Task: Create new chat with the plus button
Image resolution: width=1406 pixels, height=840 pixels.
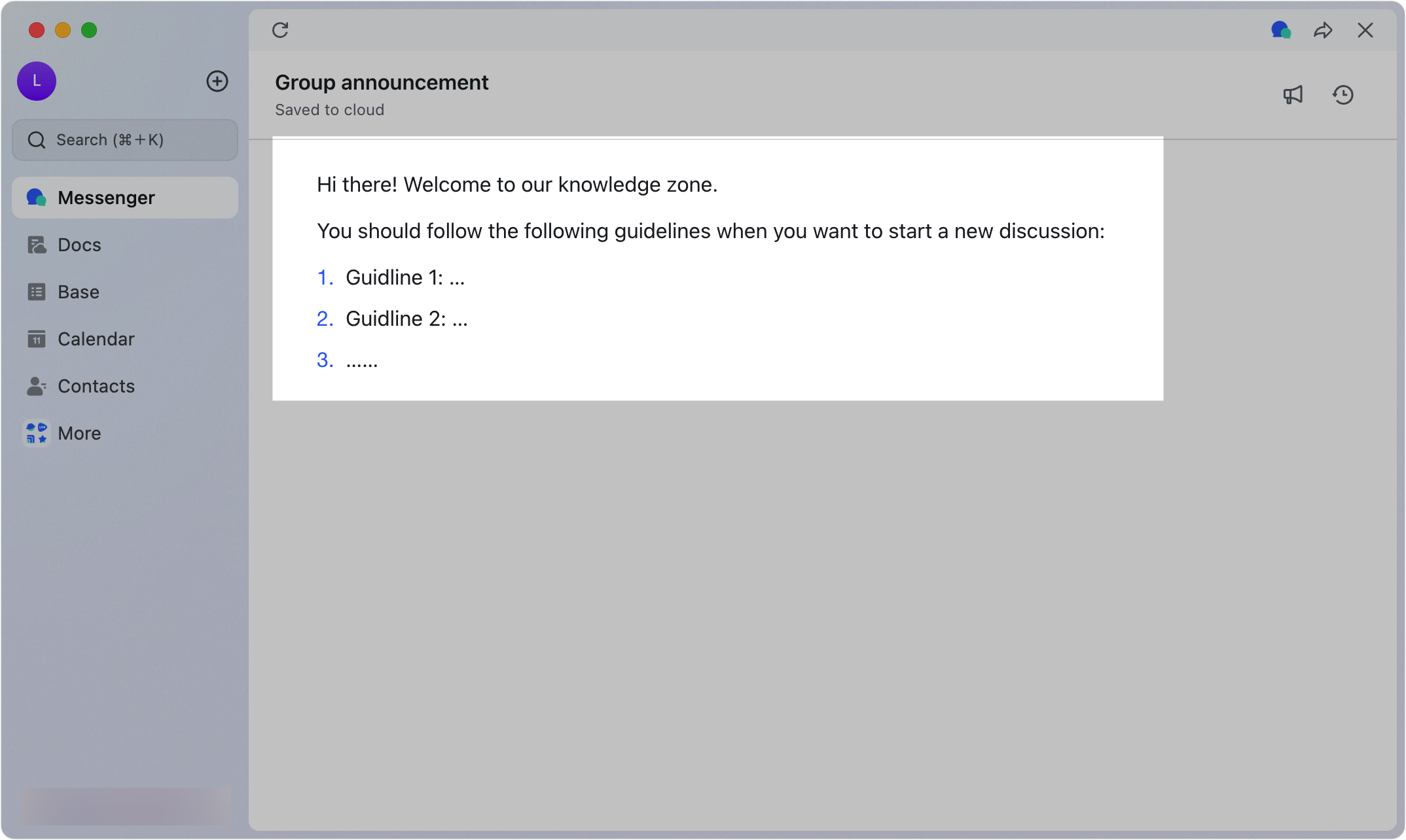Action: coord(217,81)
